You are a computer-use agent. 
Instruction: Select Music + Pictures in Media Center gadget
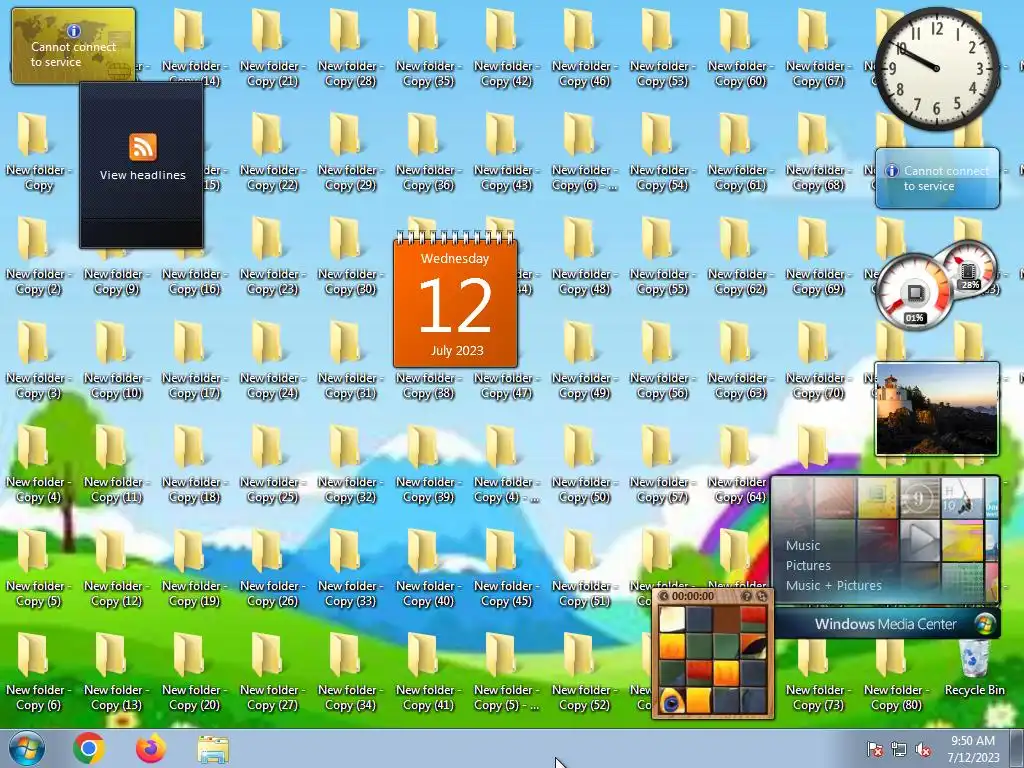[833, 585]
